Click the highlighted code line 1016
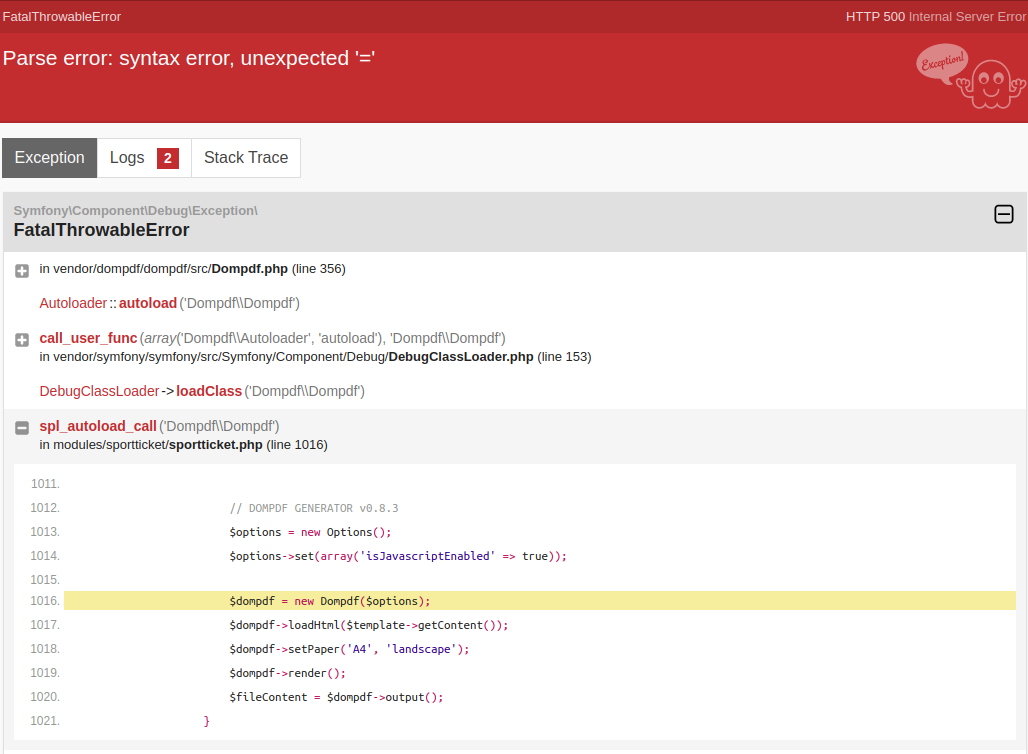The image size is (1028, 754). tap(540, 601)
